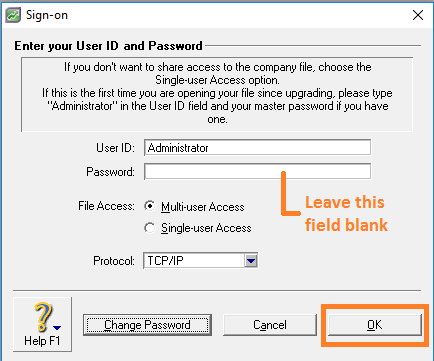Click the Single-user Access label text
The image size is (434, 361).
coord(206,228)
